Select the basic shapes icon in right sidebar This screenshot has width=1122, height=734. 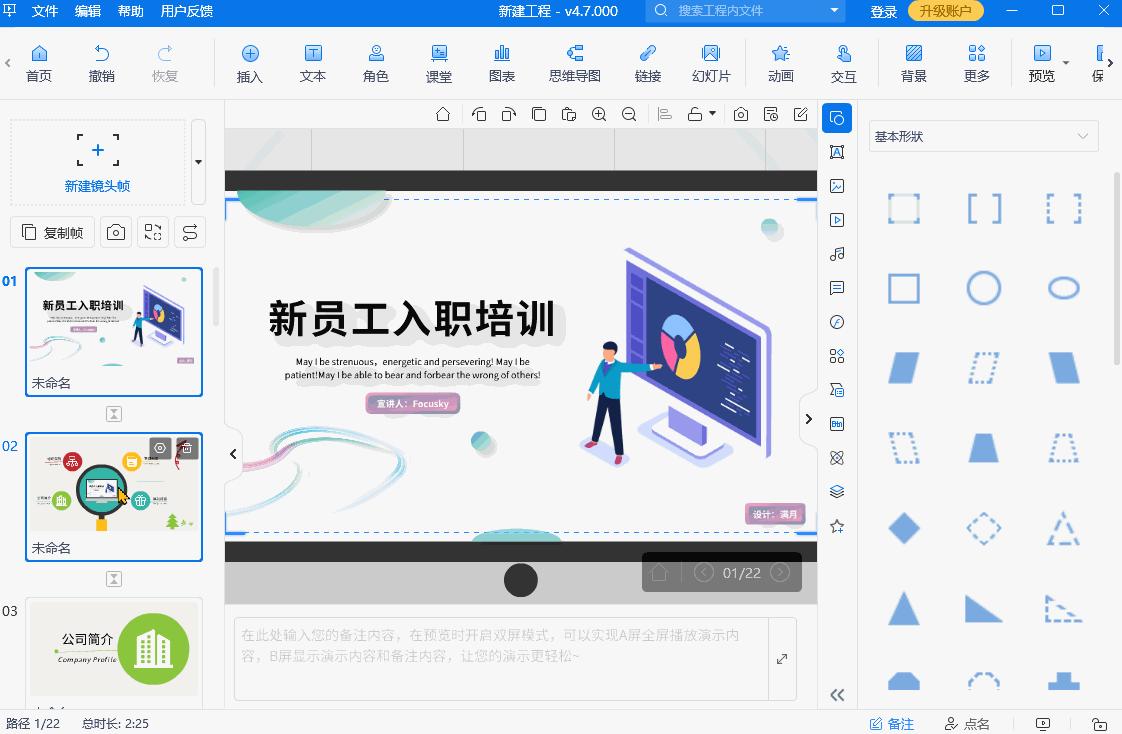837,117
